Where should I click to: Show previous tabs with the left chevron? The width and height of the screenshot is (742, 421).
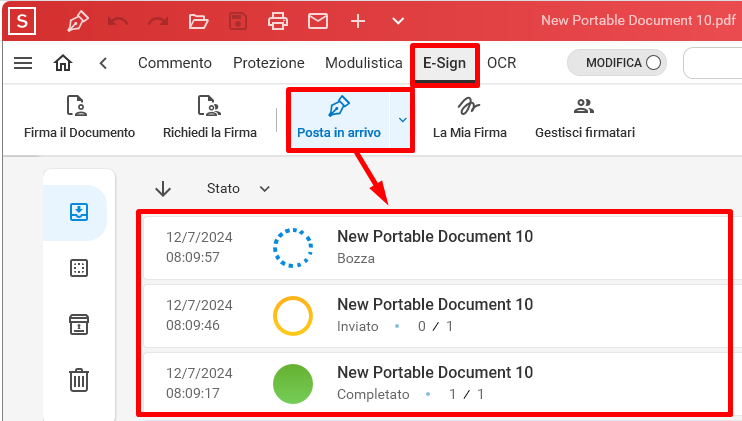pyautogui.click(x=103, y=63)
